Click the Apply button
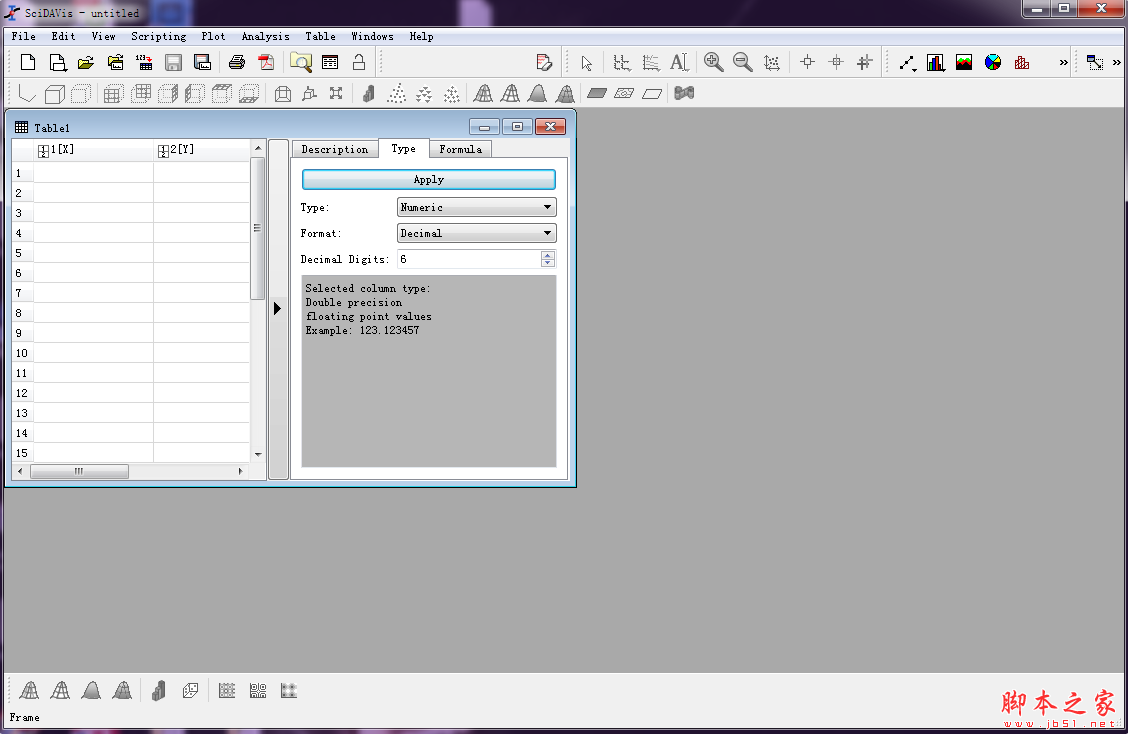This screenshot has height=735, width=1128. 428,179
